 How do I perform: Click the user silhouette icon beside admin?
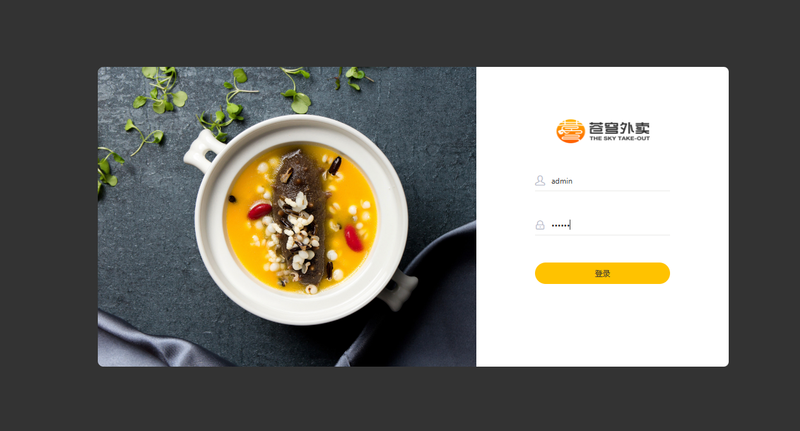point(540,181)
